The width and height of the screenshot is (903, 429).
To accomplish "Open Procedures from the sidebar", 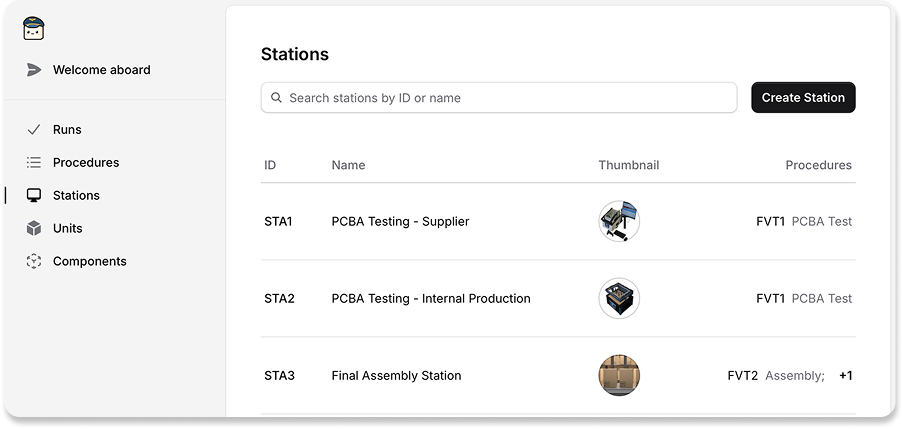I will (x=86, y=162).
